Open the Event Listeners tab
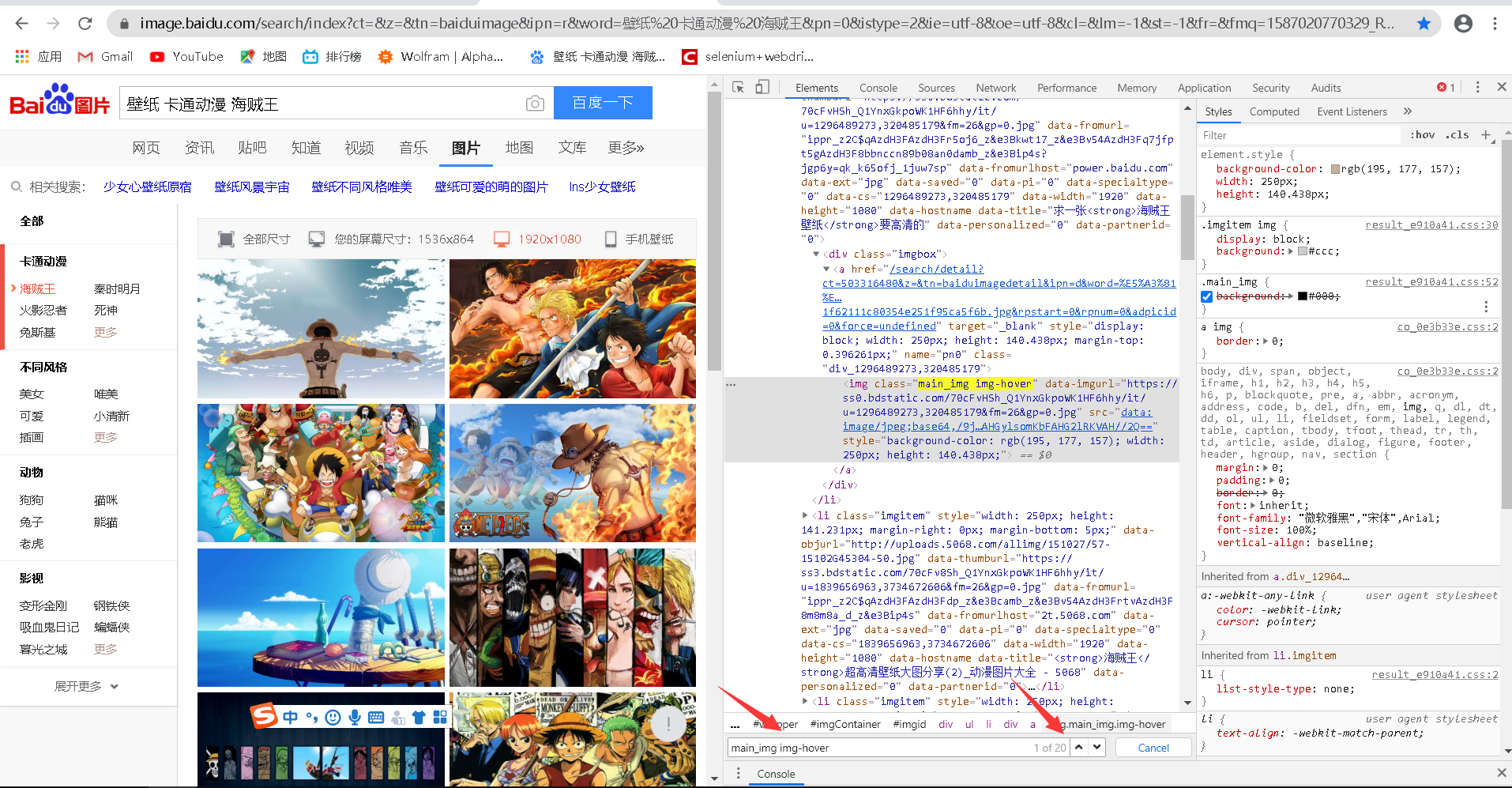 tap(1352, 111)
